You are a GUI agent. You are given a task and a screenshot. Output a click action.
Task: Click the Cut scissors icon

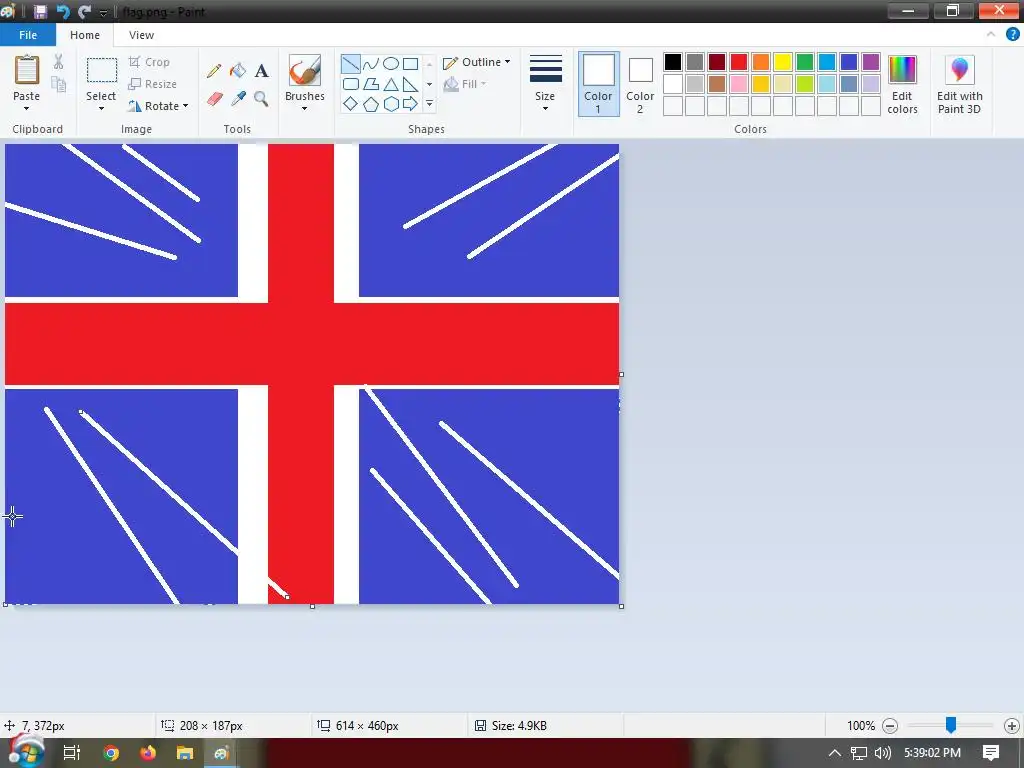click(58, 62)
